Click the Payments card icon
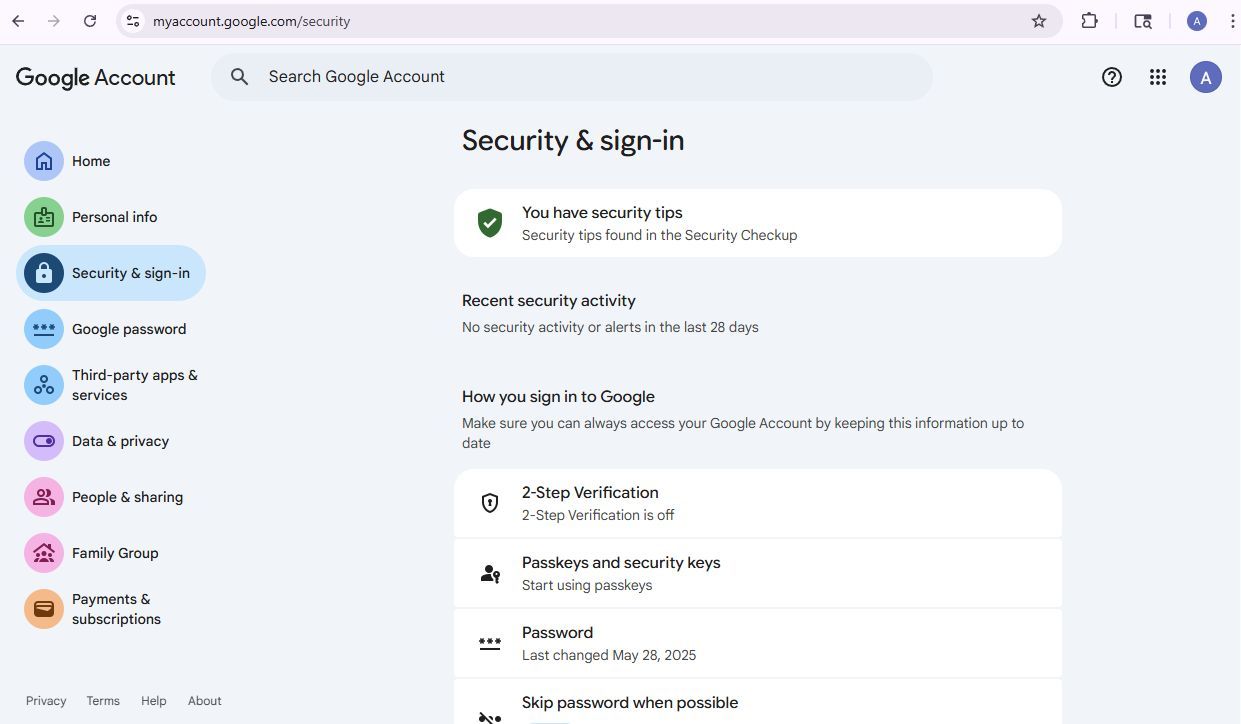This screenshot has width=1241, height=724. [x=44, y=609]
